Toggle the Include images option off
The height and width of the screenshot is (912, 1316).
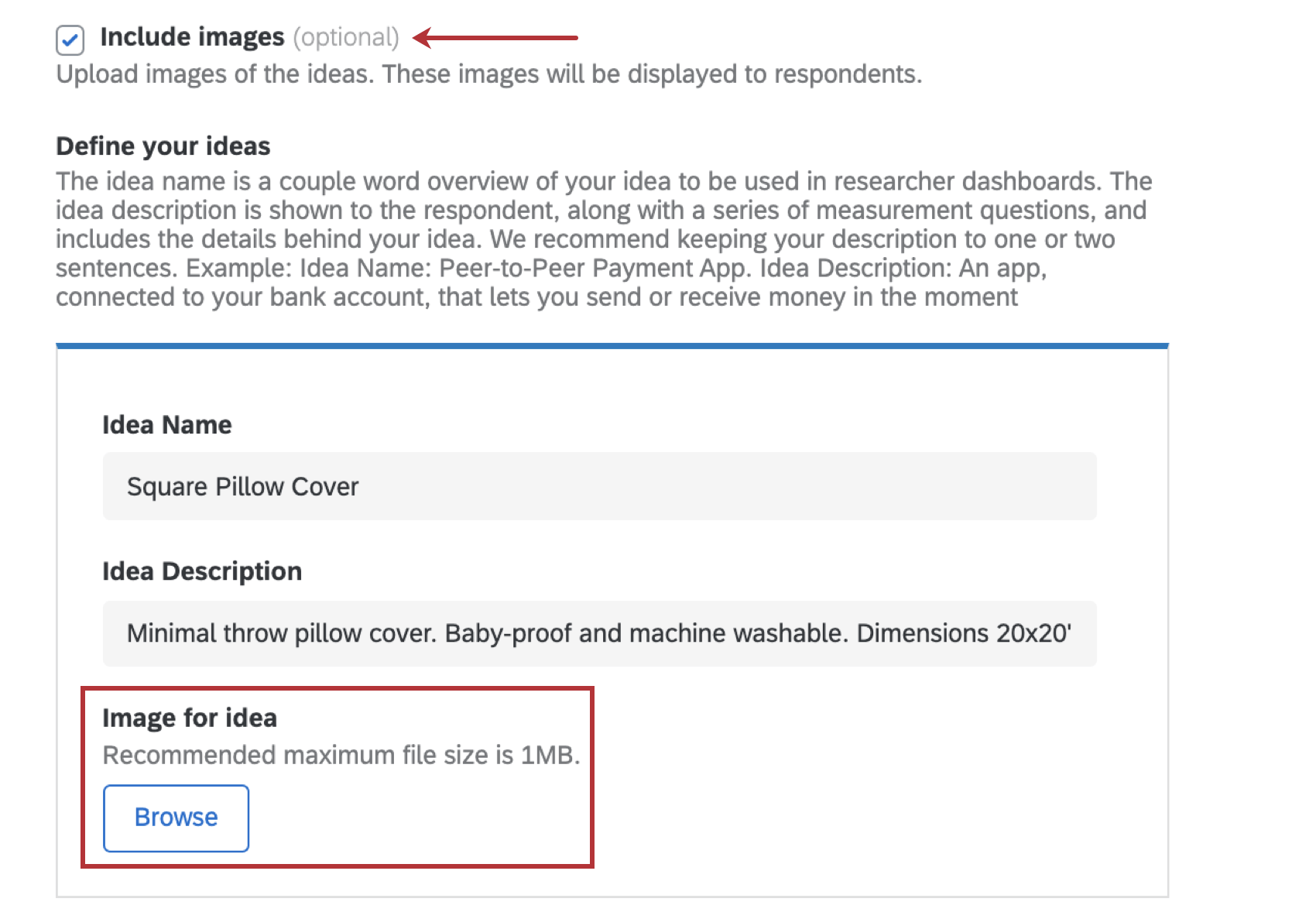pos(72,36)
